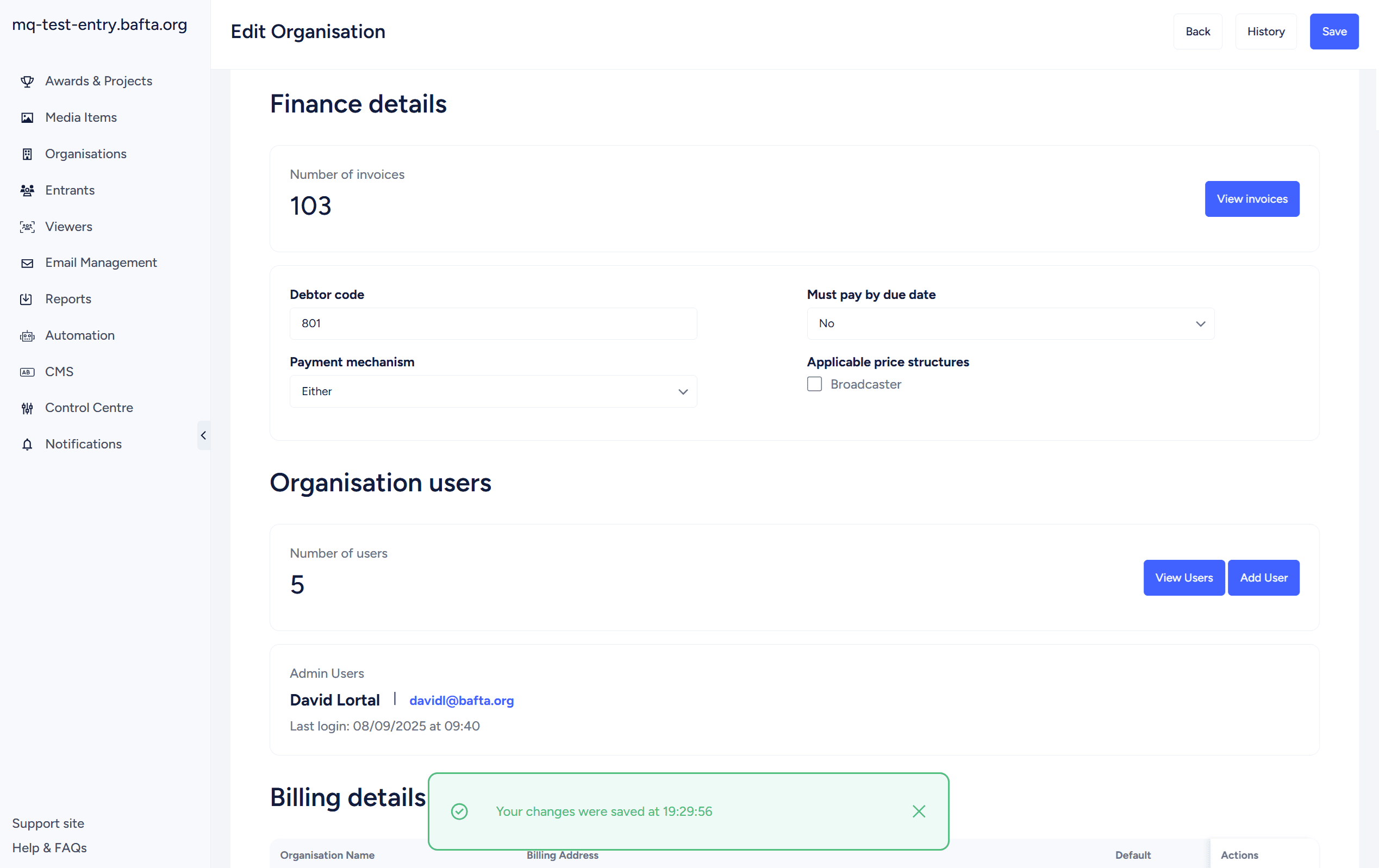Expand the Payment mechanism dropdown
Screen dimensions: 1379x868
pos(493,392)
